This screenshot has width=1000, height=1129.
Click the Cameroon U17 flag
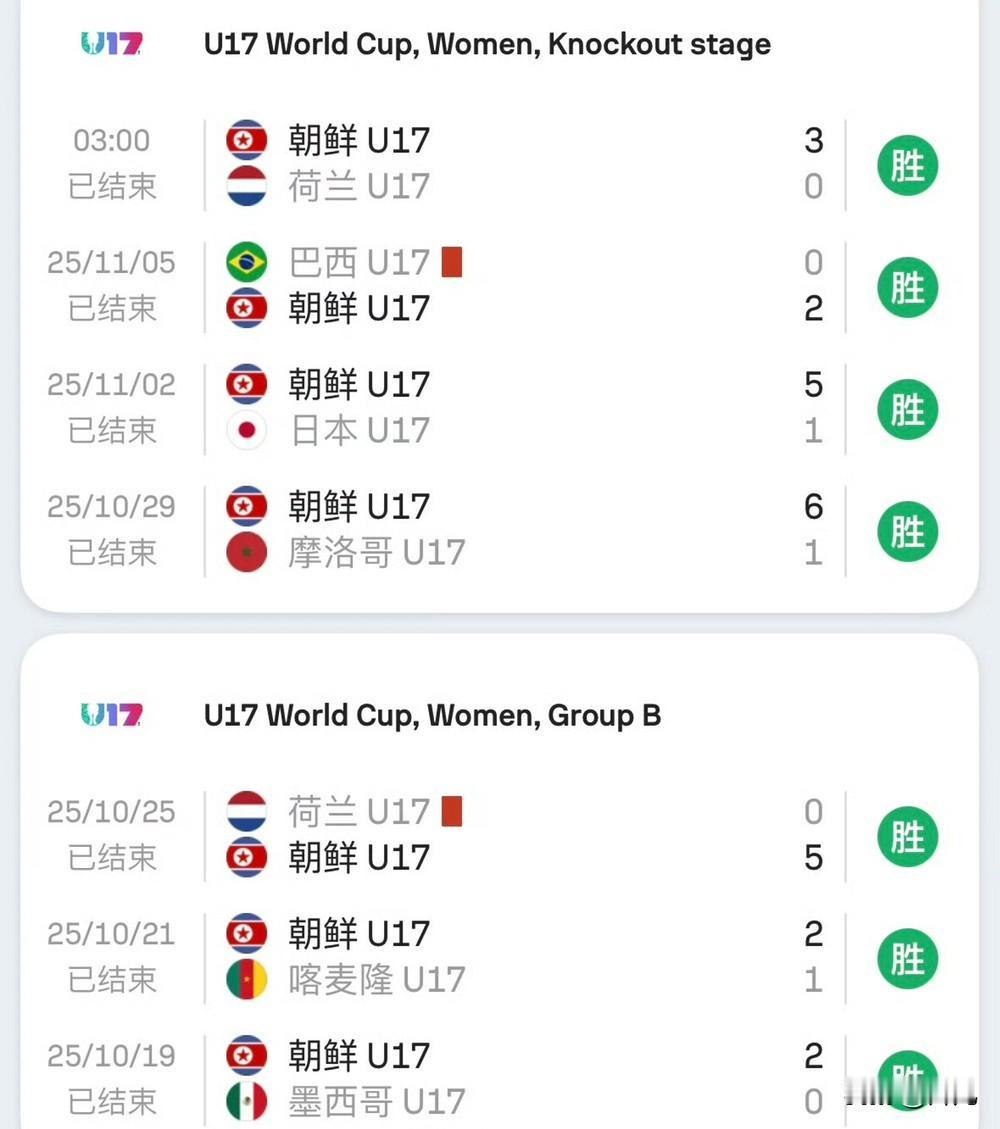[247, 980]
